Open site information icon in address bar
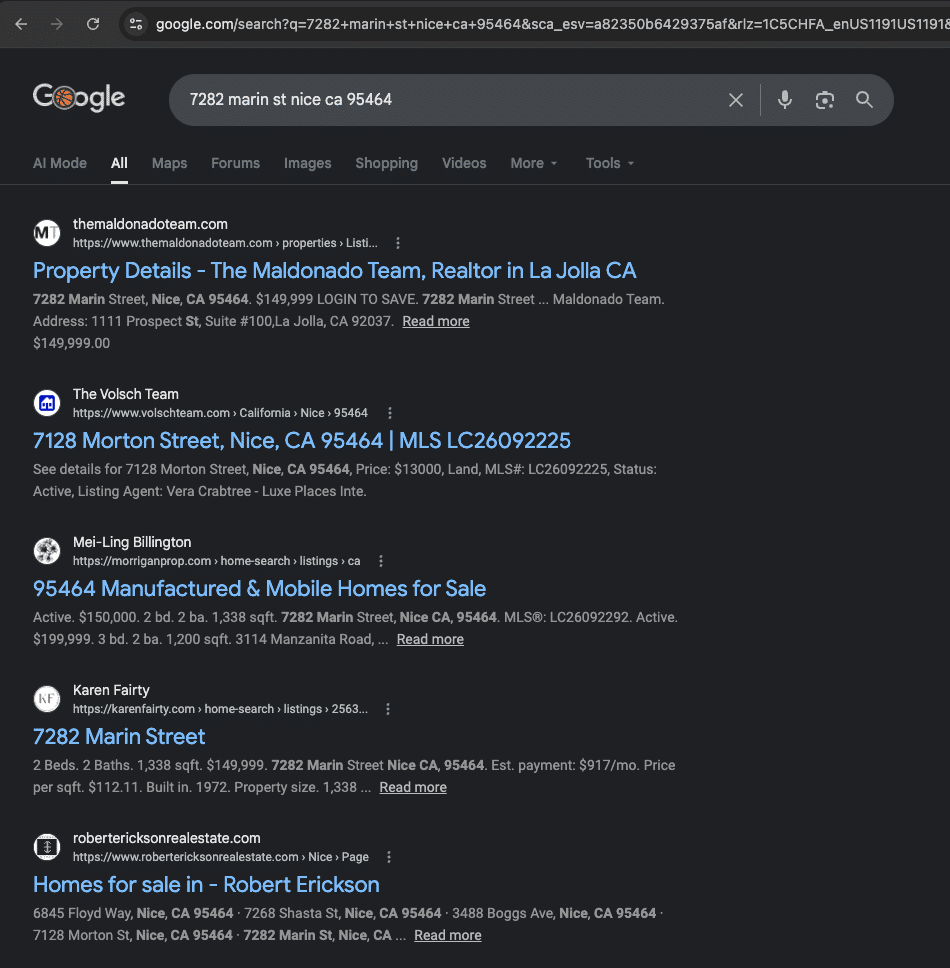 click(x=136, y=24)
